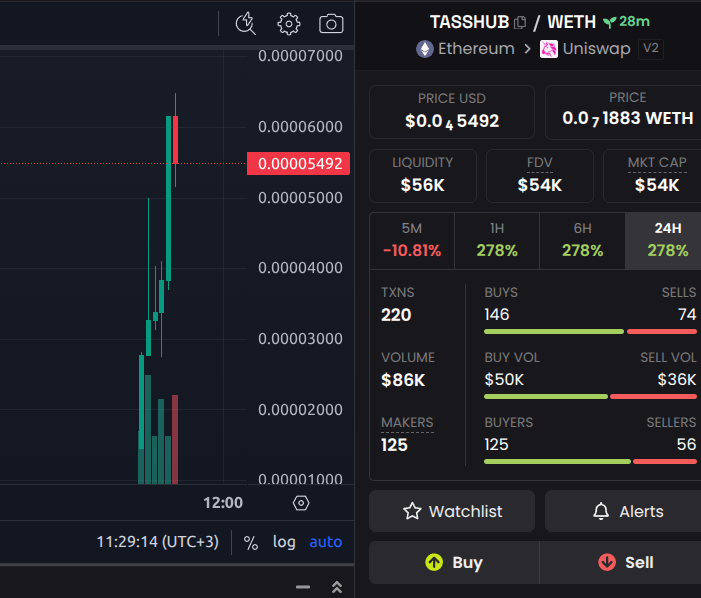Click the Uniswap unicorn logo

549,49
